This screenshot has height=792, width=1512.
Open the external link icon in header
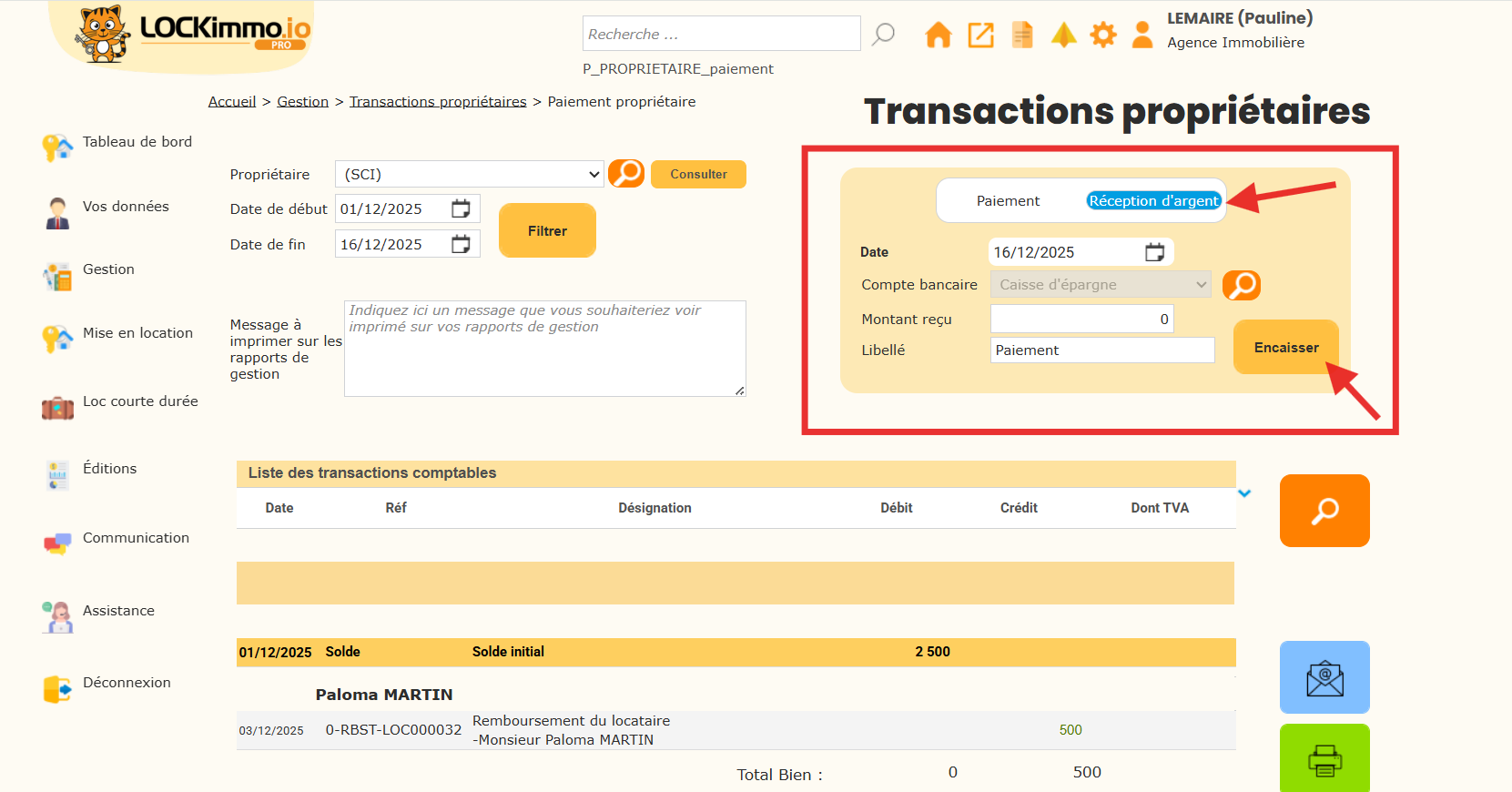point(980,36)
